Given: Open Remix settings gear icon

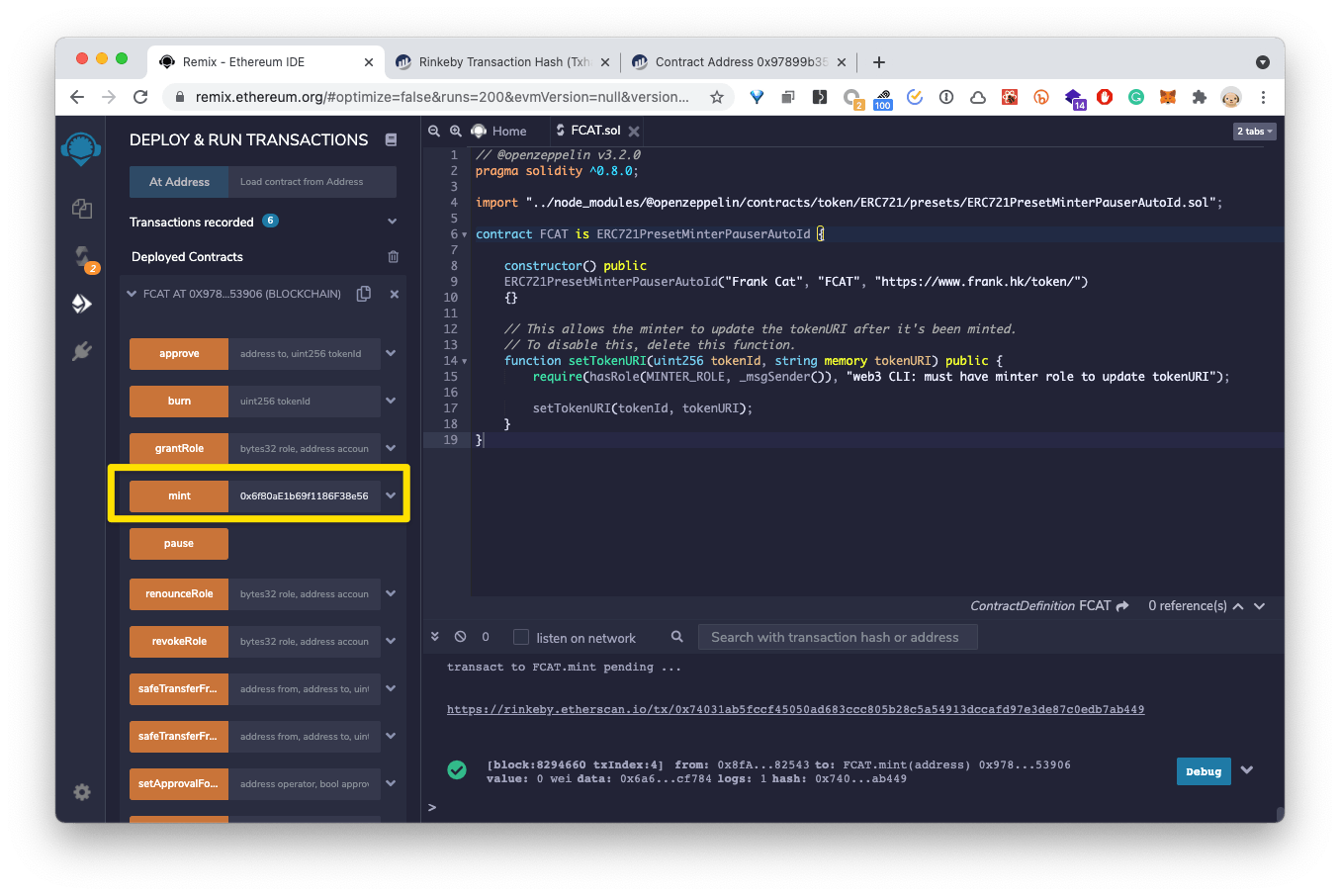Looking at the screenshot, I should click(x=82, y=792).
